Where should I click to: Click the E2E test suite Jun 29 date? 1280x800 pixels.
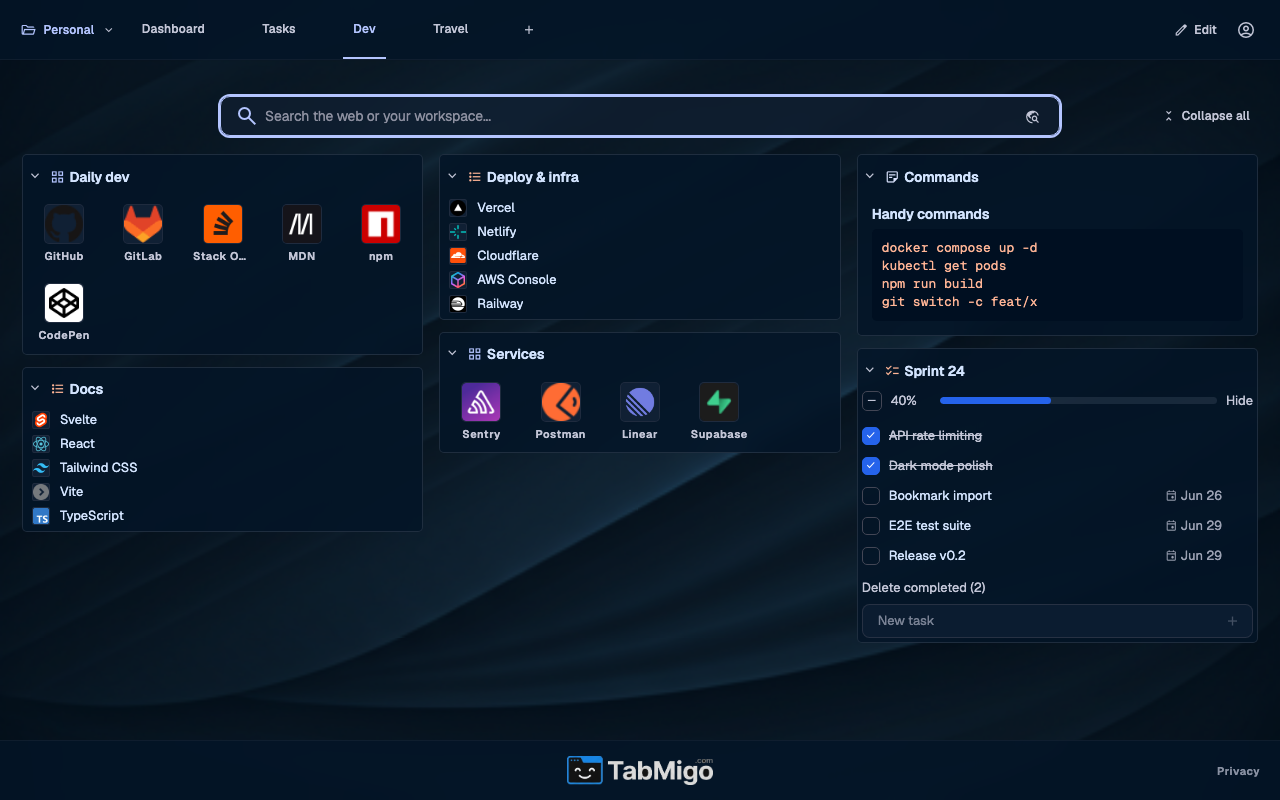[x=1194, y=526]
